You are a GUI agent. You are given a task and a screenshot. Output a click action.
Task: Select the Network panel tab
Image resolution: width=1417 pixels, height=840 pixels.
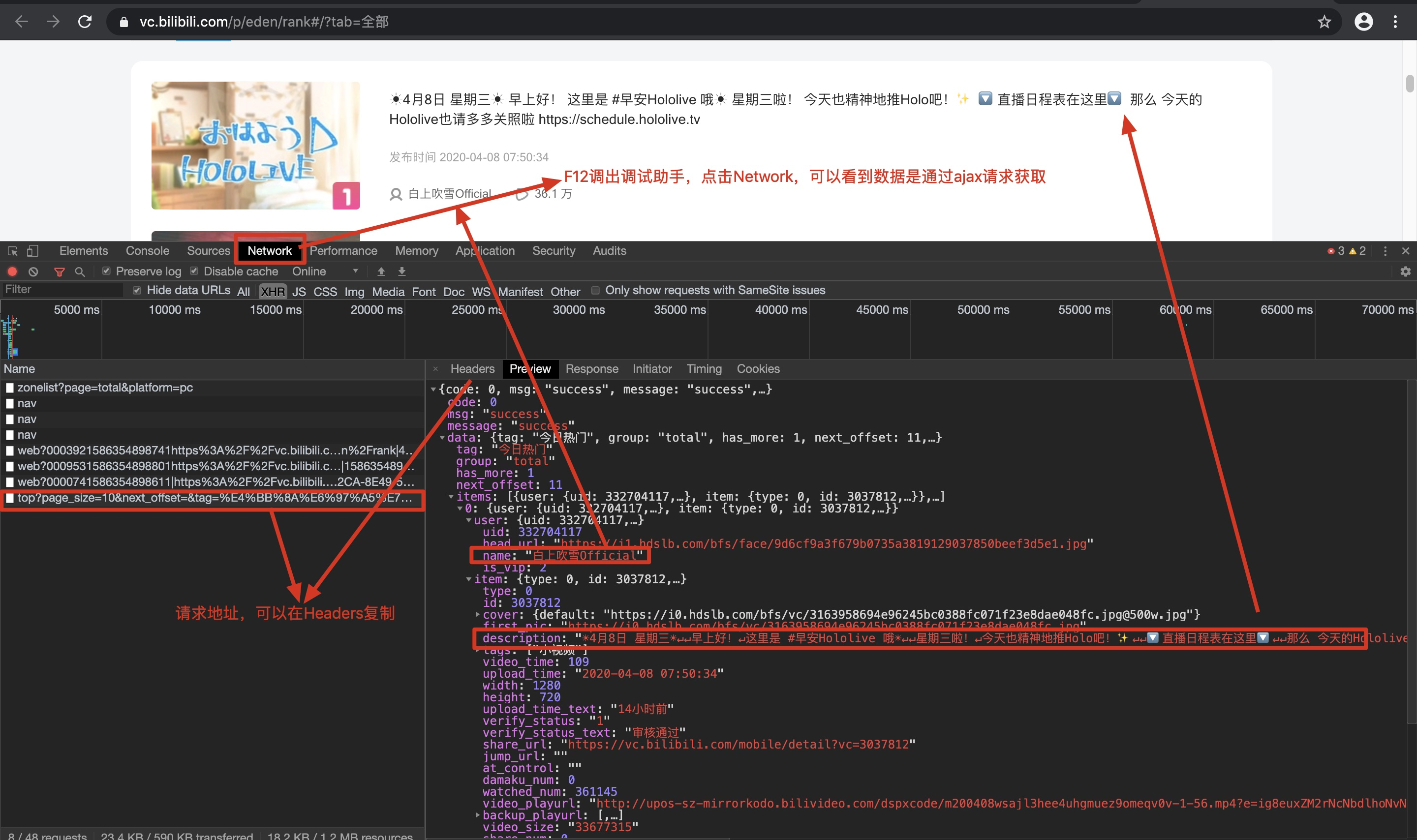click(x=269, y=251)
